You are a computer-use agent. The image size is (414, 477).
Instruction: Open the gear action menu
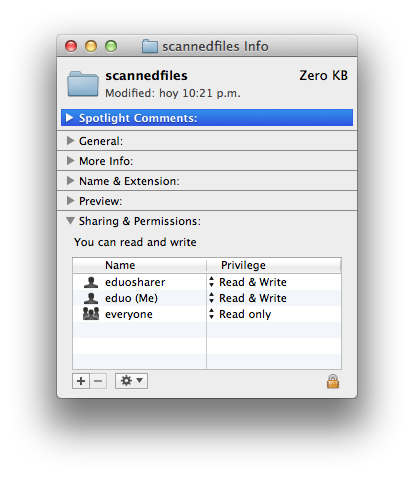click(x=131, y=381)
